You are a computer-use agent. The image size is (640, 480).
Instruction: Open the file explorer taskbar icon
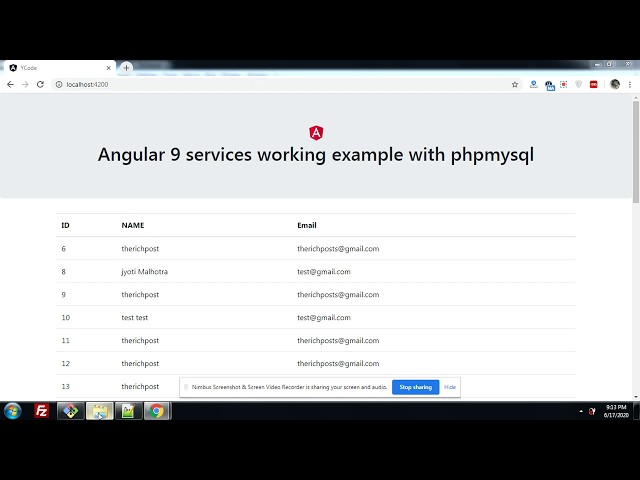click(100, 411)
